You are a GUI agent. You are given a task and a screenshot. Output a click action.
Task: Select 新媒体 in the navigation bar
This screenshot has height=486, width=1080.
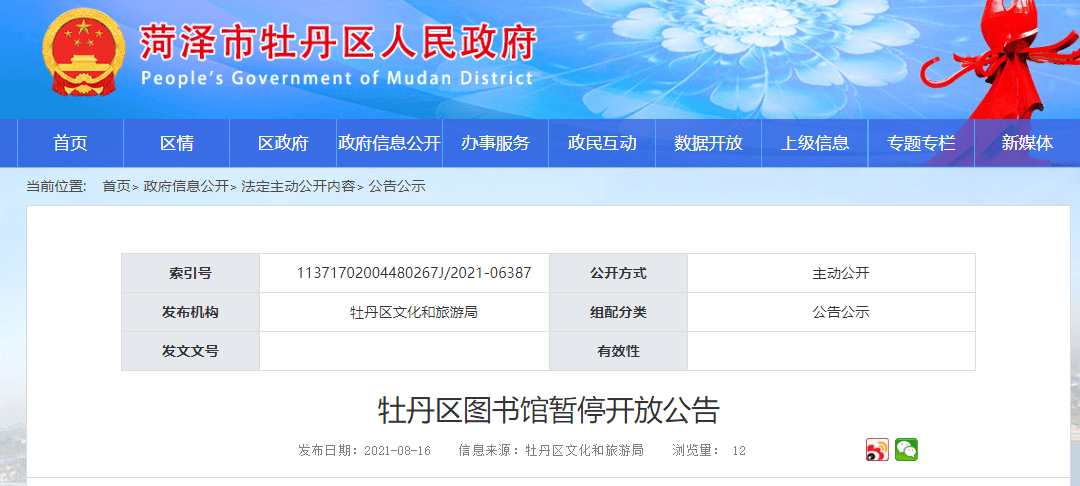click(1027, 143)
